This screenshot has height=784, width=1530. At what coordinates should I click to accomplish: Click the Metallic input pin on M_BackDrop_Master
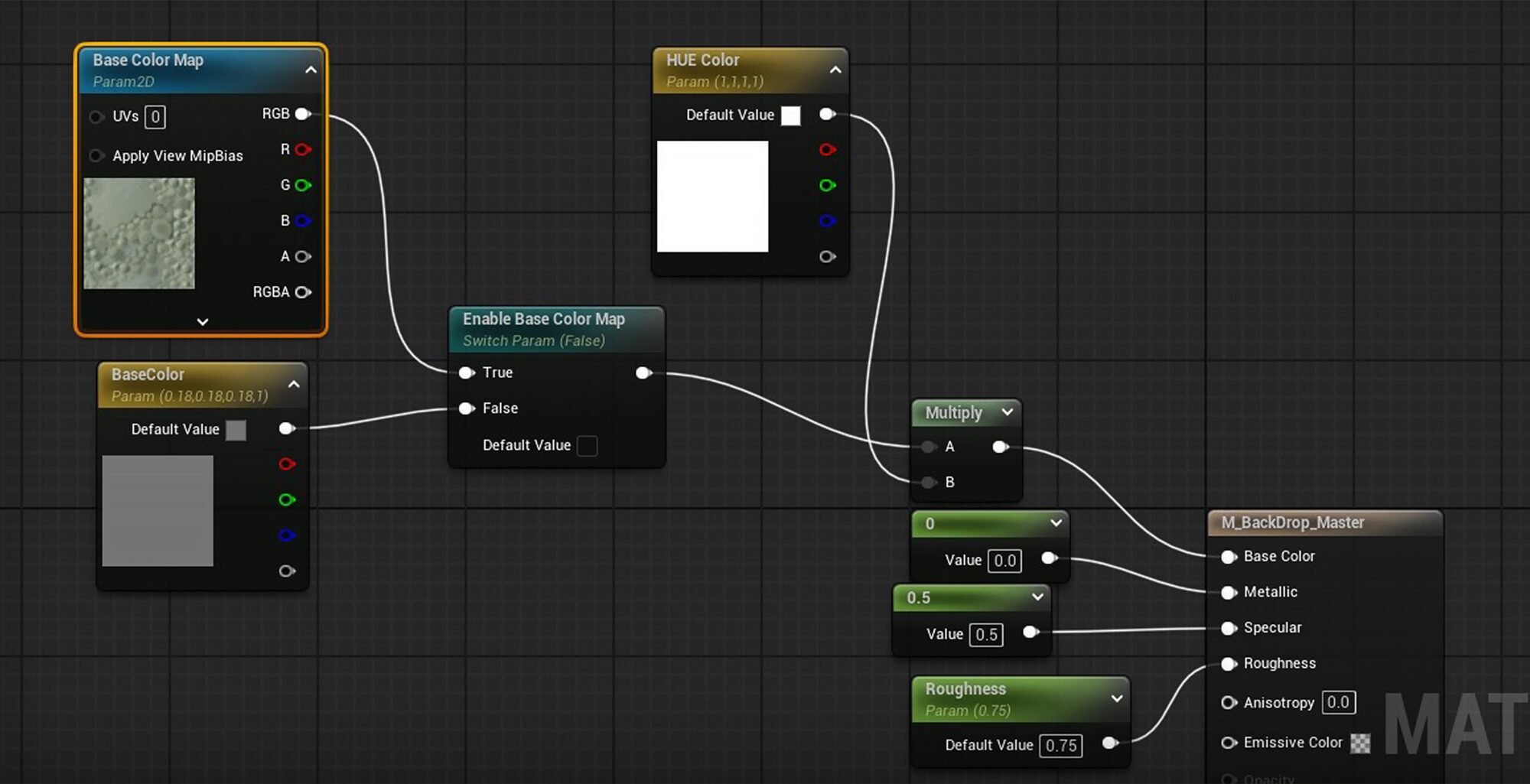pos(1229,592)
